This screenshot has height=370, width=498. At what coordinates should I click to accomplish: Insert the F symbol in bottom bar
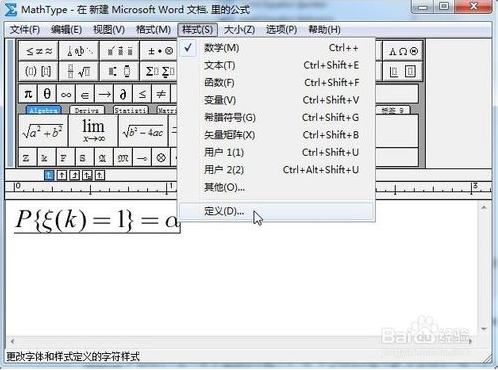coord(66,157)
